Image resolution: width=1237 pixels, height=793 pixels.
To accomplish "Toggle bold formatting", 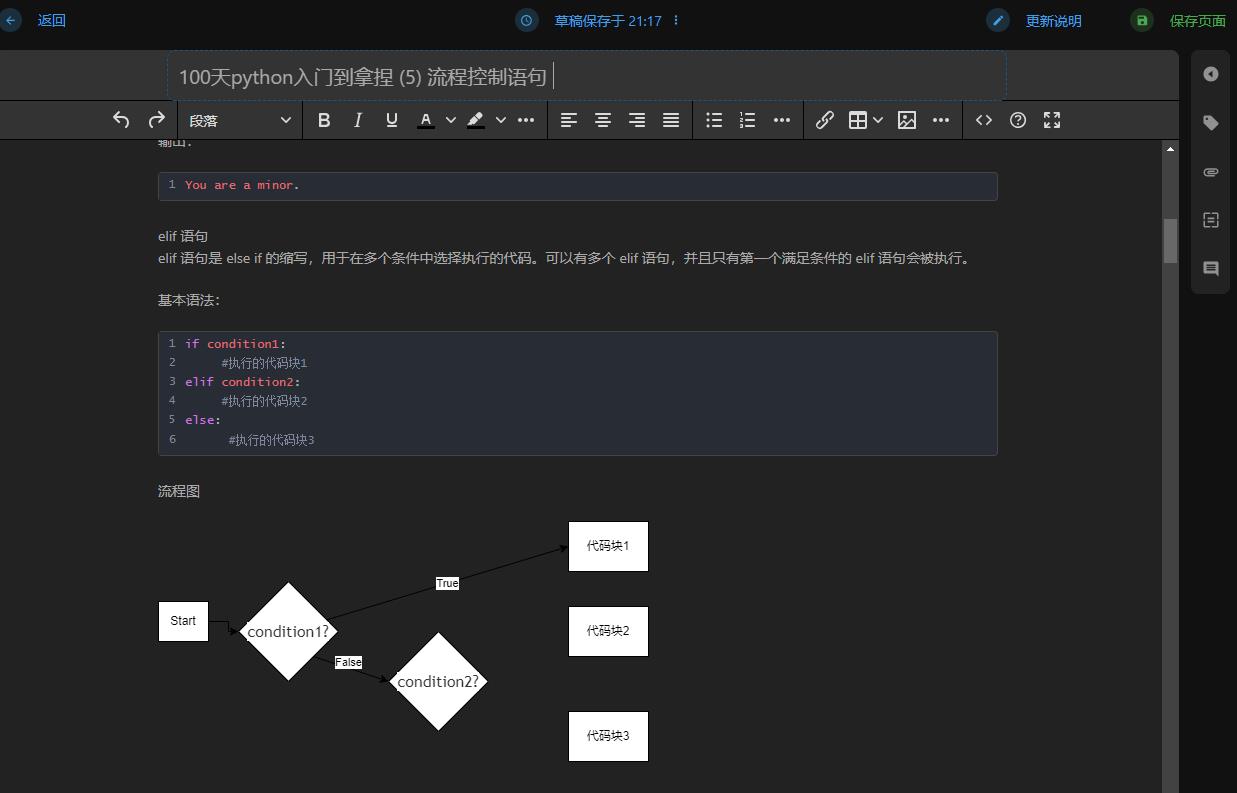I will click(323, 120).
